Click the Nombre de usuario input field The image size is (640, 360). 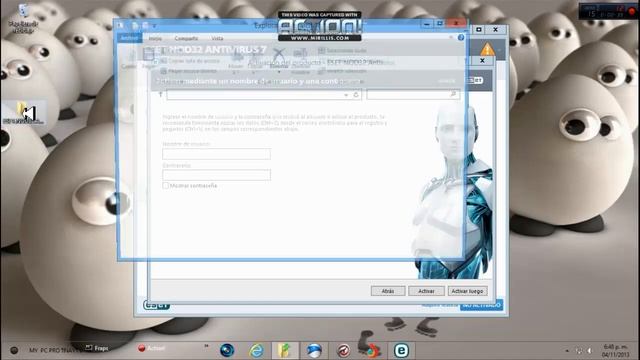[x=216, y=154]
